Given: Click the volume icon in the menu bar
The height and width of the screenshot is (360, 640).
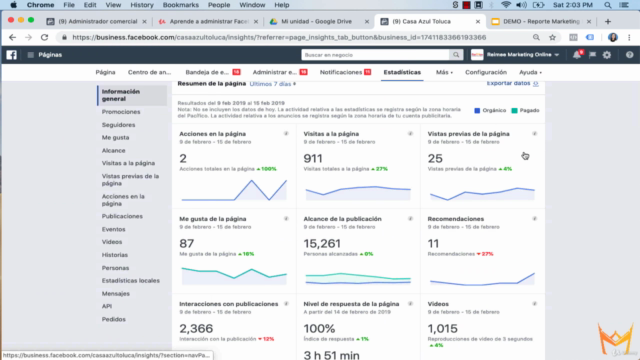Looking at the screenshot, I should coord(521,5).
